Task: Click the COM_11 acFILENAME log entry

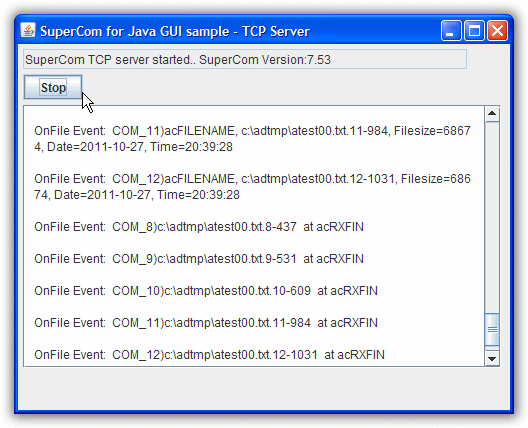Action: [x=252, y=139]
